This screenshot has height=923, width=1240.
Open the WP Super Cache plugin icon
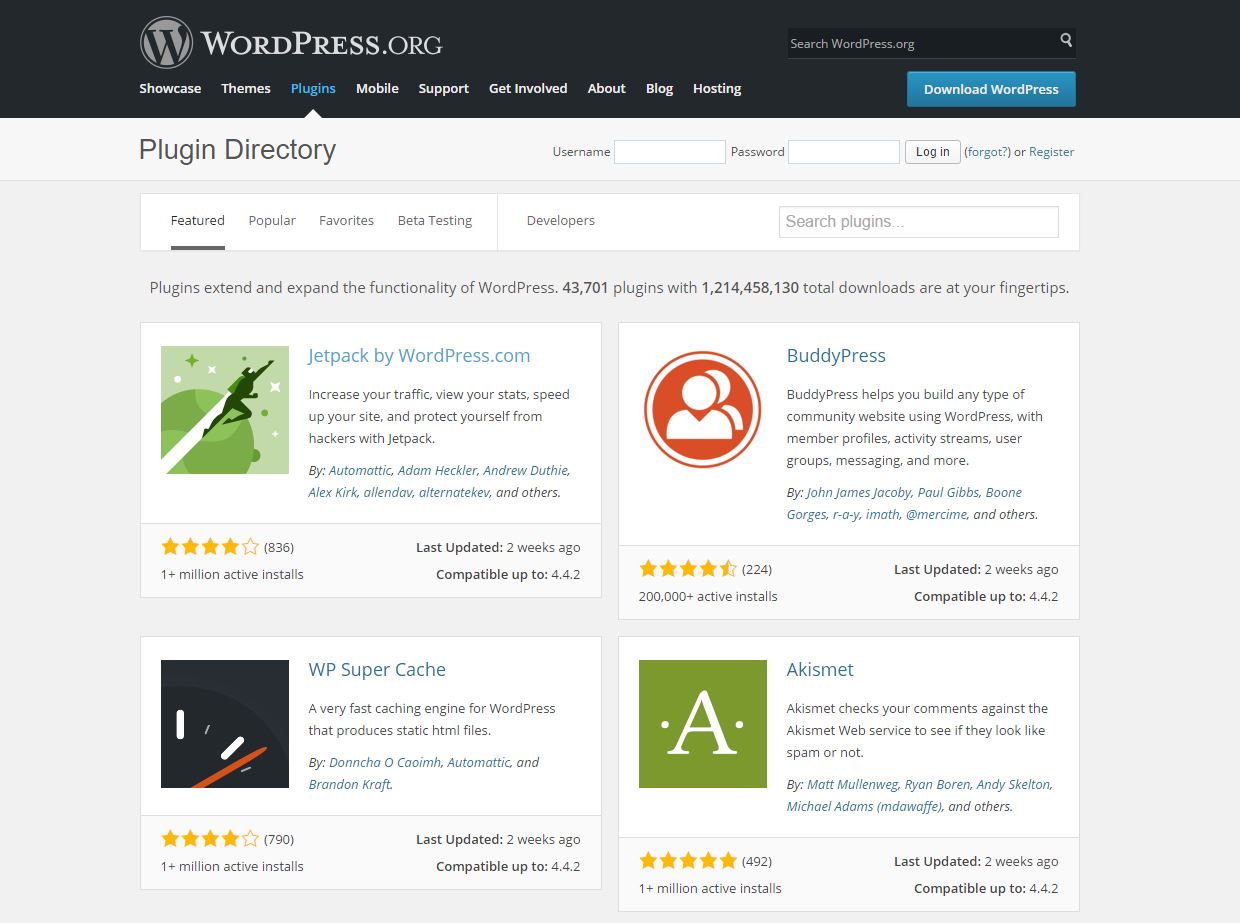coord(225,724)
